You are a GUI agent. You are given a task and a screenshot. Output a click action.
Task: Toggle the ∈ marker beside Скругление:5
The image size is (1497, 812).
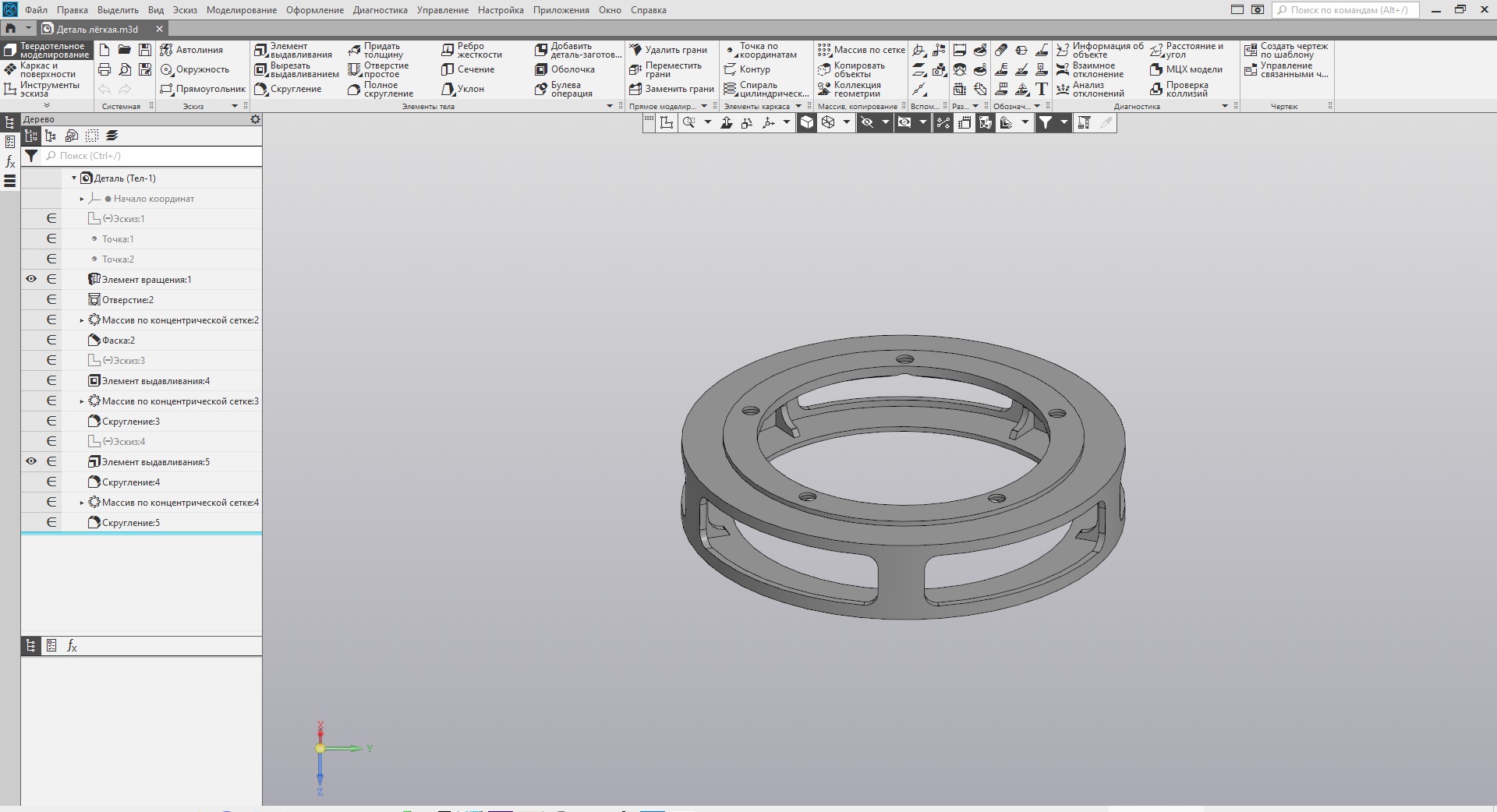pos(51,522)
